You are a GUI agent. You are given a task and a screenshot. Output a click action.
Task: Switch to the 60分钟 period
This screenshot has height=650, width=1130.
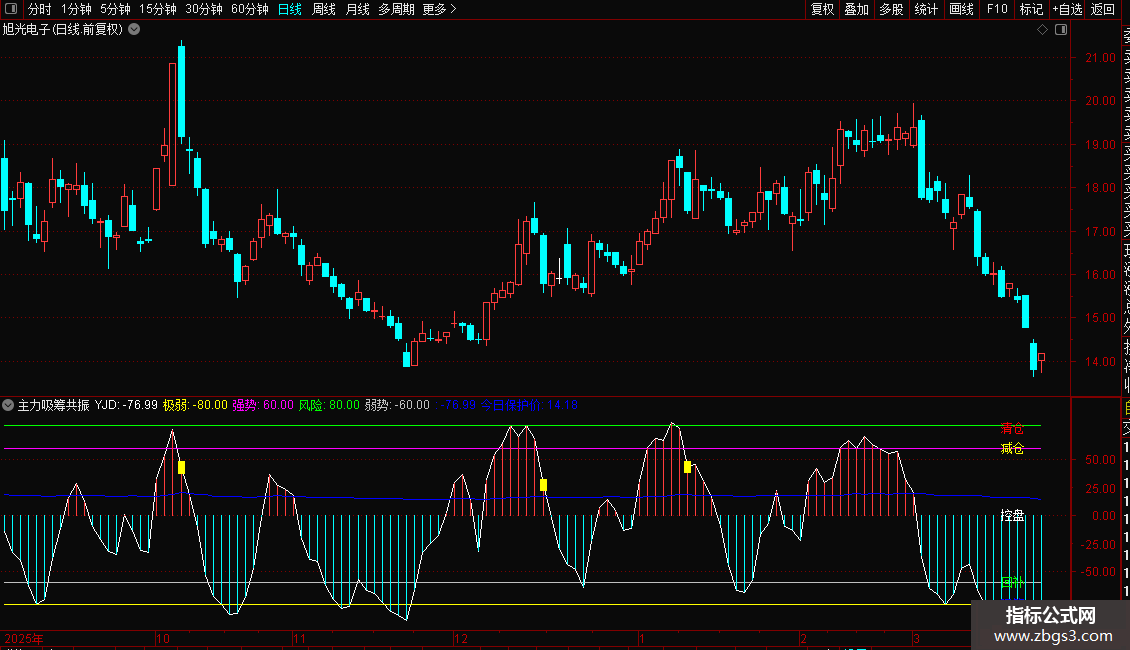[250, 10]
